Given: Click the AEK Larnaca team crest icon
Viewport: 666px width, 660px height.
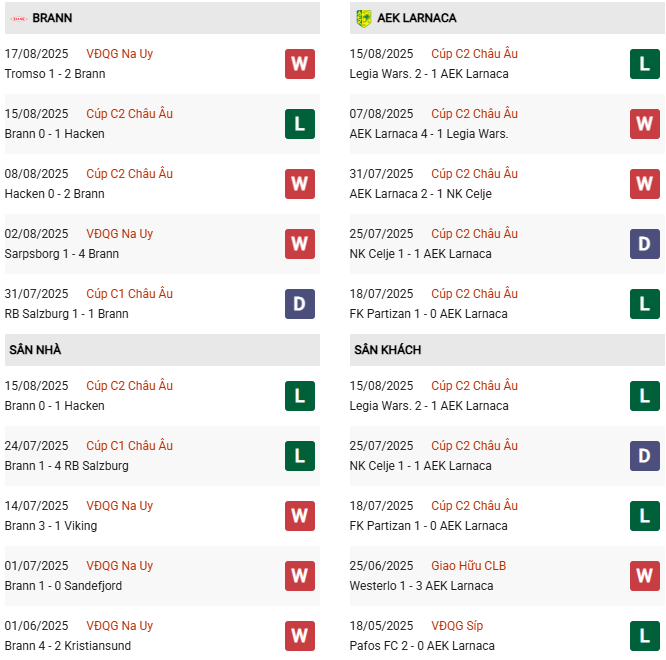Looking at the screenshot, I should click(363, 18).
